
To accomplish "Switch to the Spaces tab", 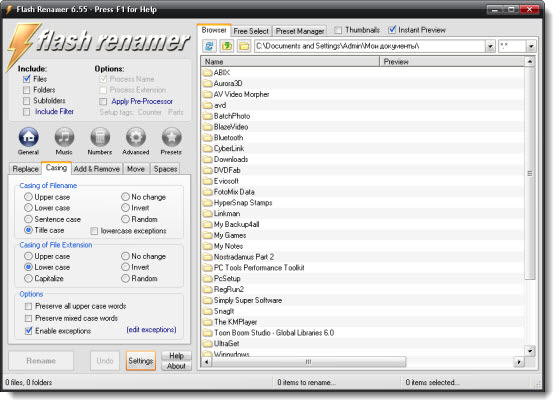I will click(165, 169).
